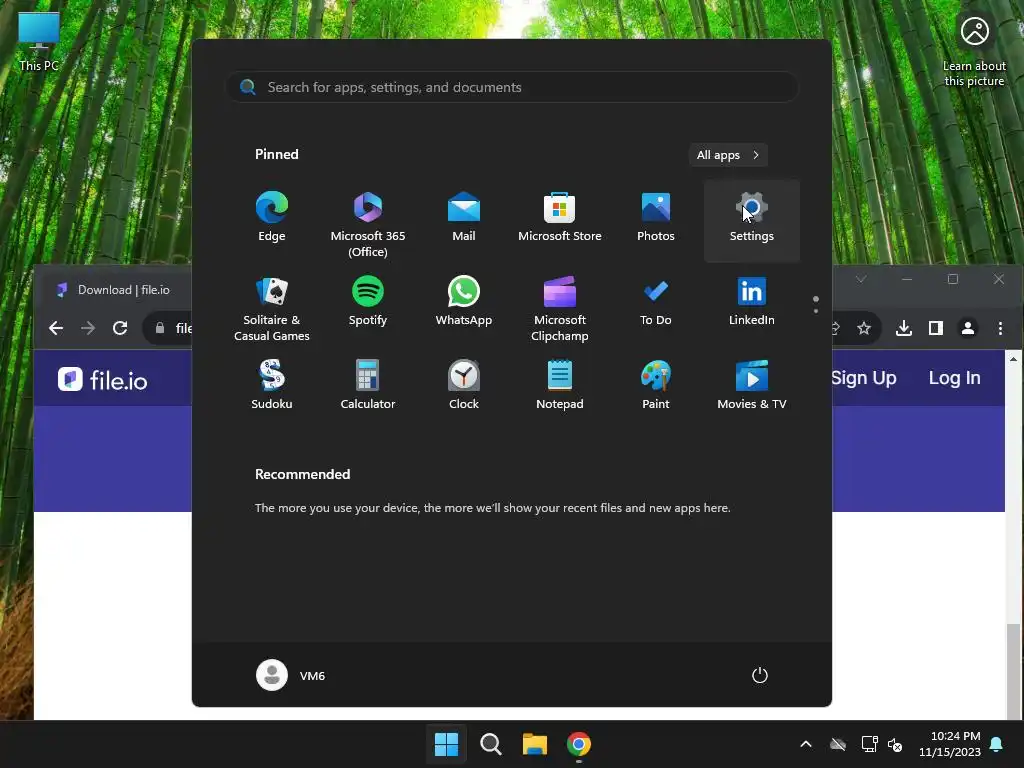The width and height of the screenshot is (1024, 768).
Task: Go back in Chrome window
Action: (x=56, y=328)
